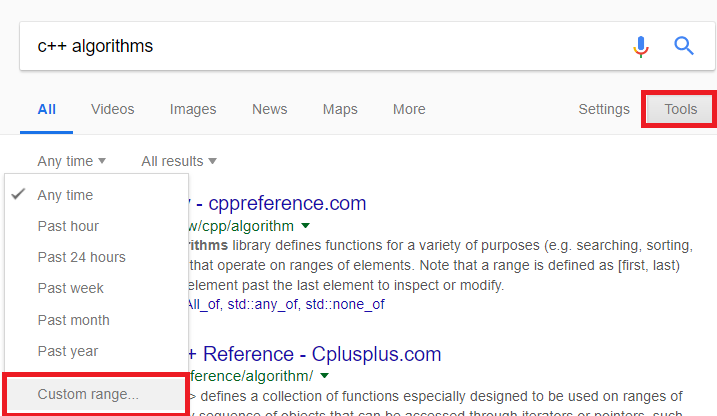
Task: Toggle the Tools button
Action: pyautogui.click(x=680, y=109)
